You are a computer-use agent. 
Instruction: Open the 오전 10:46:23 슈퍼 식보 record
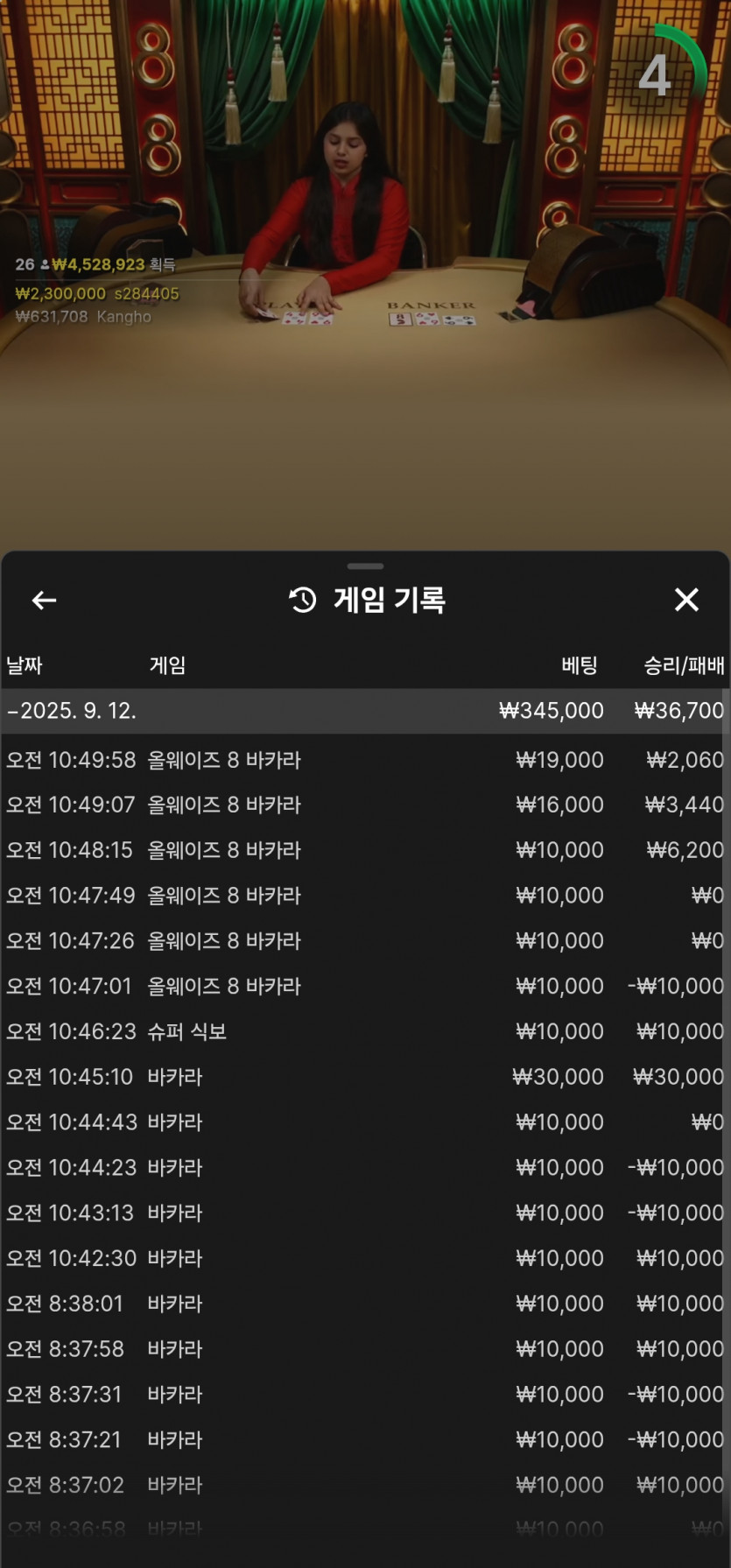(x=365, y=1031)
